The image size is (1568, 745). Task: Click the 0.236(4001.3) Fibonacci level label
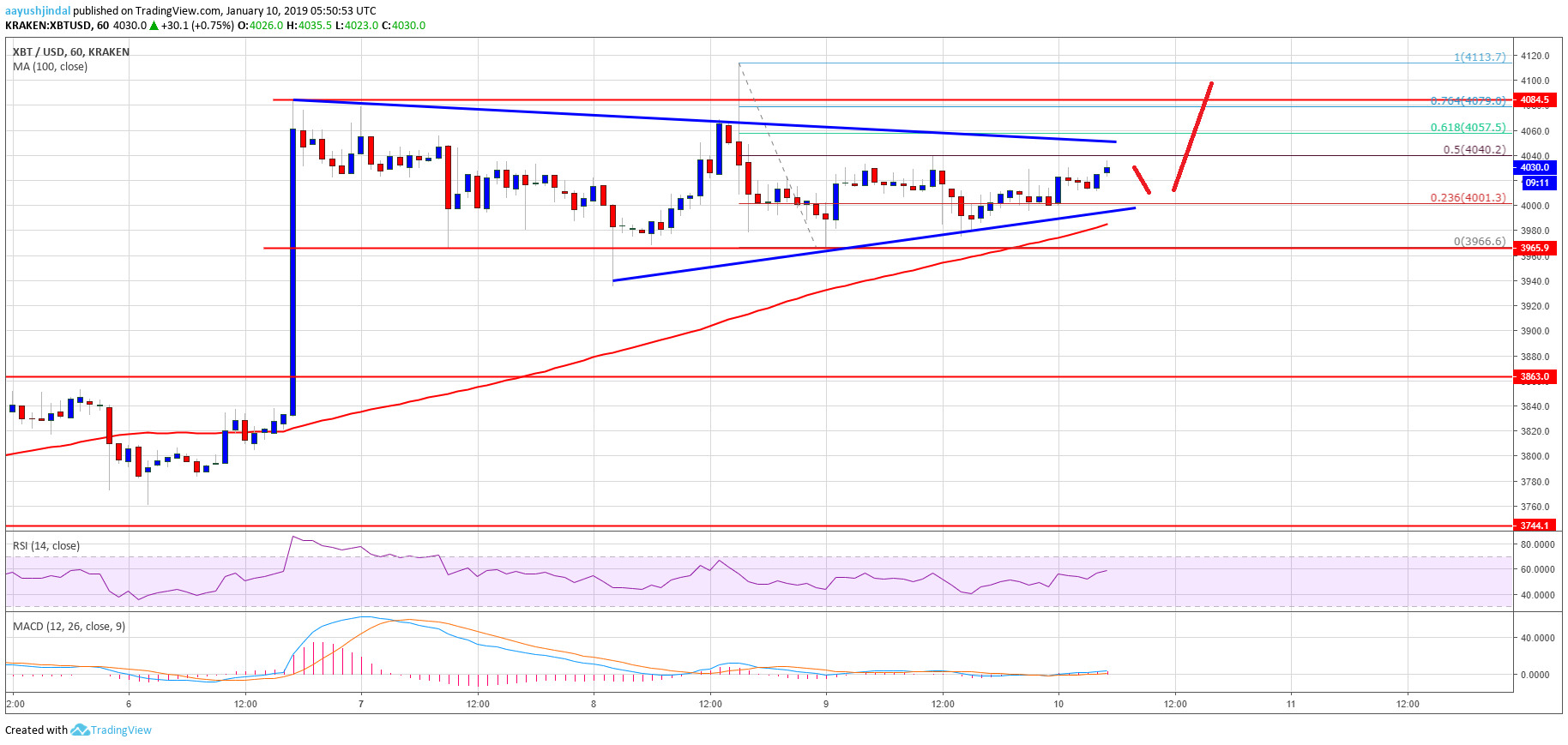point(1468,197)
